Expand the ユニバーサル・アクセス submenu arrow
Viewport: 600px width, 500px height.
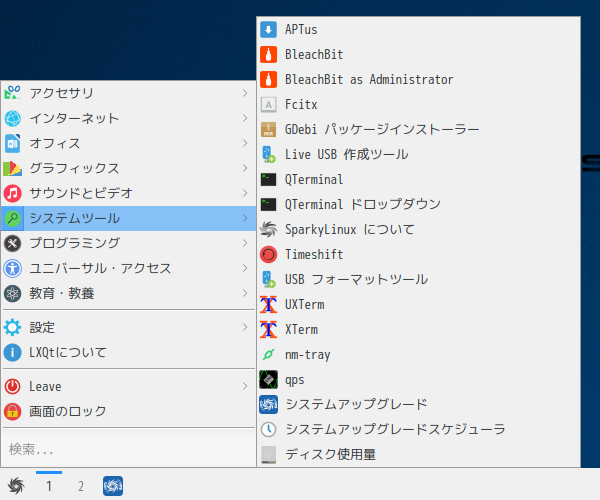pos(245,268)
